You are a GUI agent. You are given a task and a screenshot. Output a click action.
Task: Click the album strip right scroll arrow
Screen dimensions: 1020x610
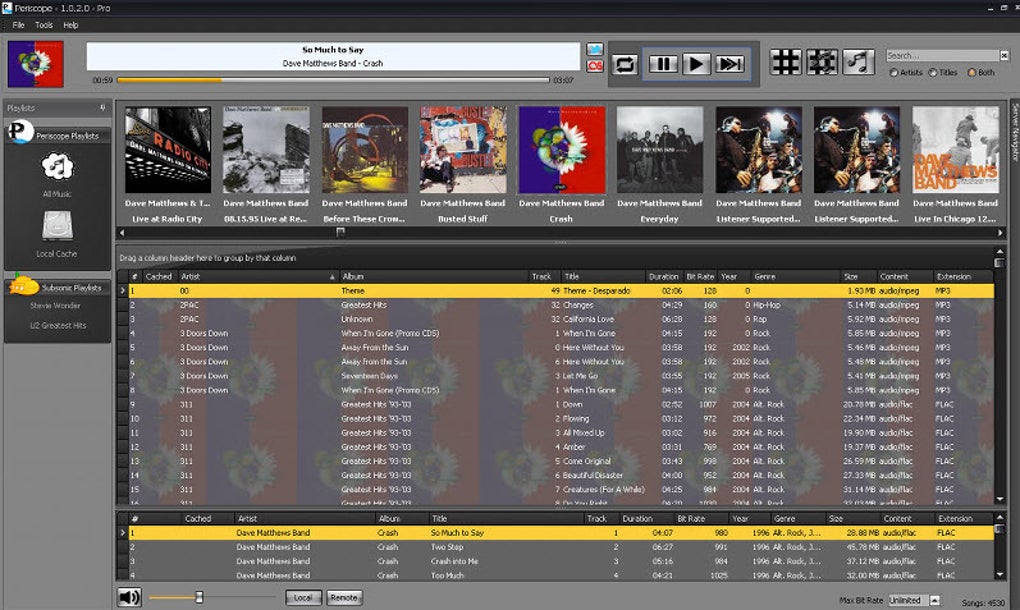click(1000, 232)
